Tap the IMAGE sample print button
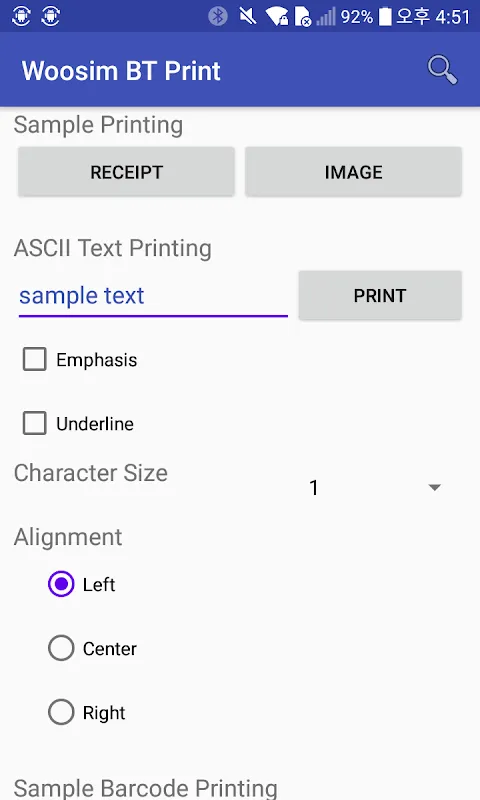The width and height of the screenshot is (480, 800). tap(353, 172)
